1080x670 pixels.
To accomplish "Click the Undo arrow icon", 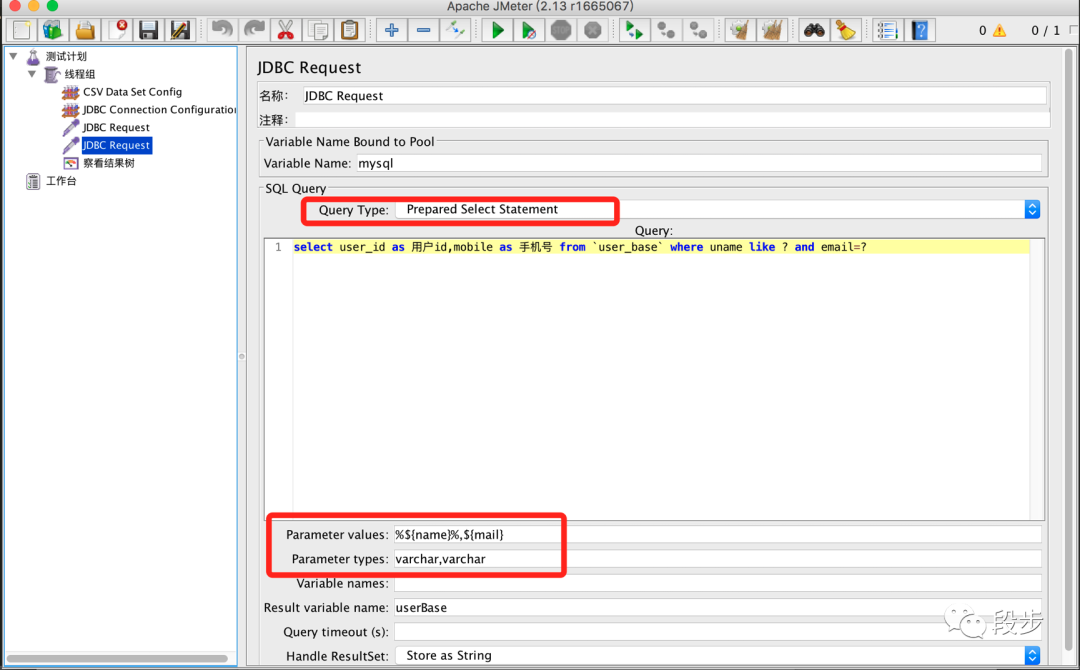I will click(x=222, y=30).
